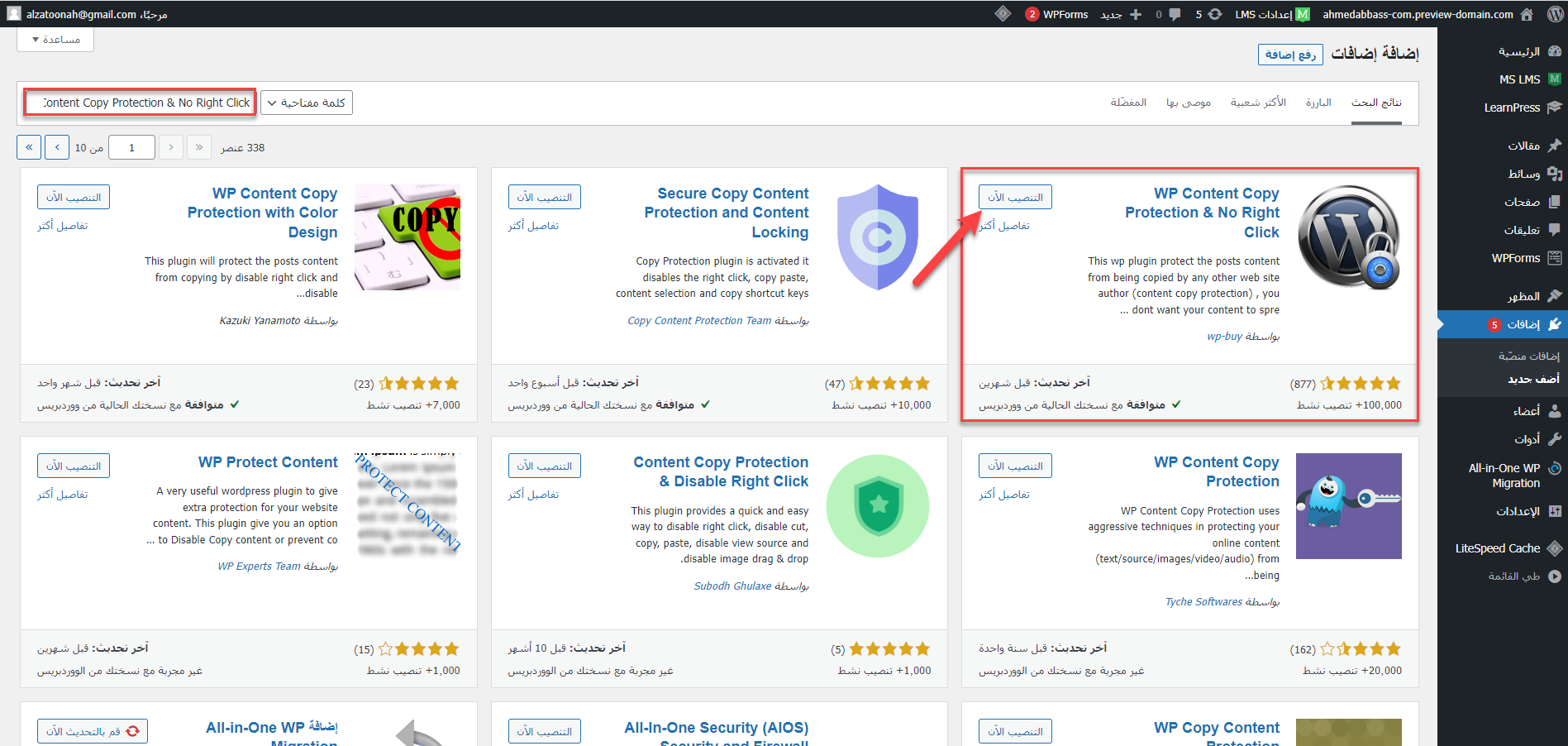Click the LiteSpeed diamond icon in admin bar
Screen dimensions: 1568x746
tap(1003, 14)
